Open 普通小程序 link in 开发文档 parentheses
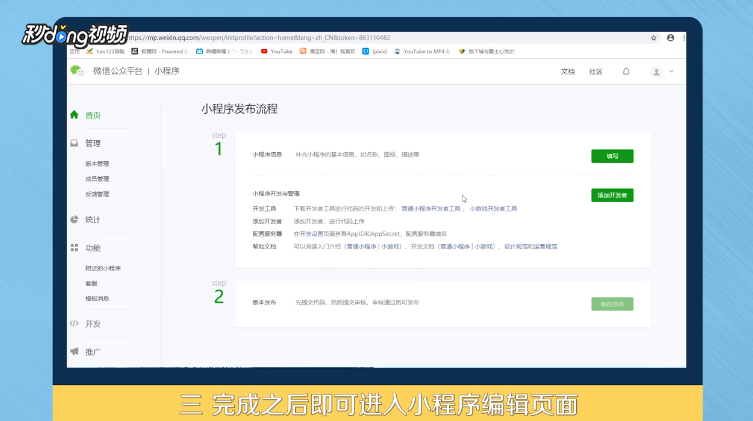Image resolution: width=753 pixels, height=421 pixels. 455,246
